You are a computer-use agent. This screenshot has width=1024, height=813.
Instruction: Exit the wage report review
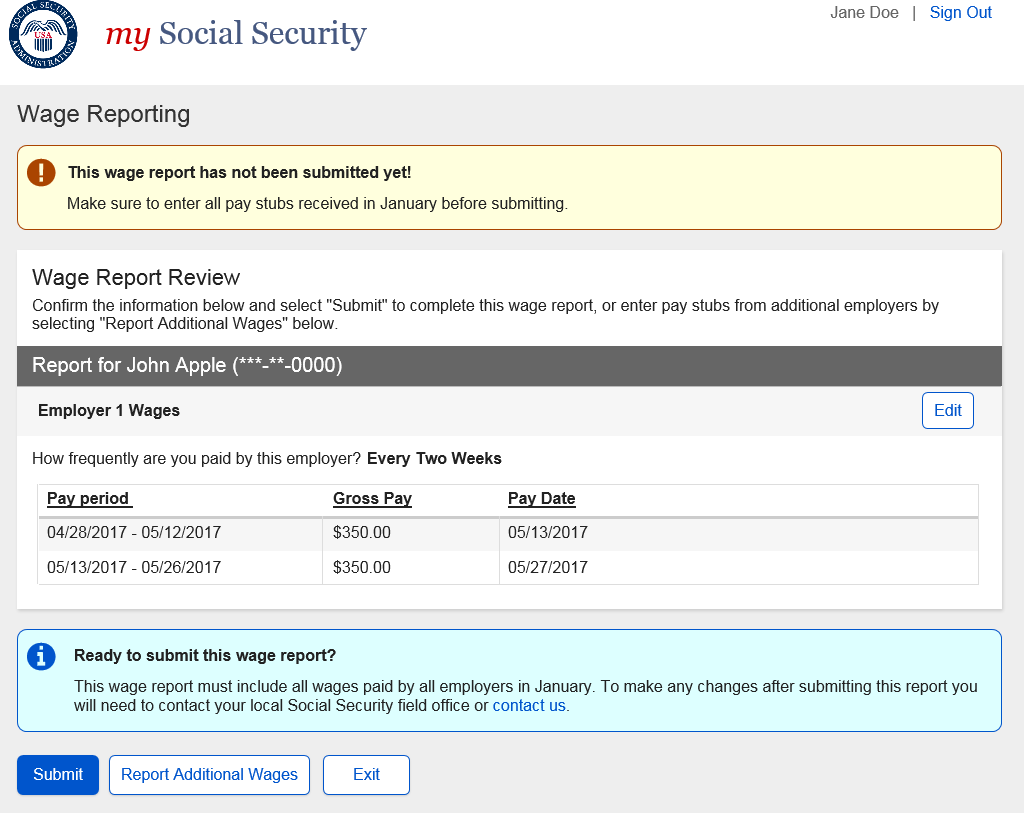point(366,774)
